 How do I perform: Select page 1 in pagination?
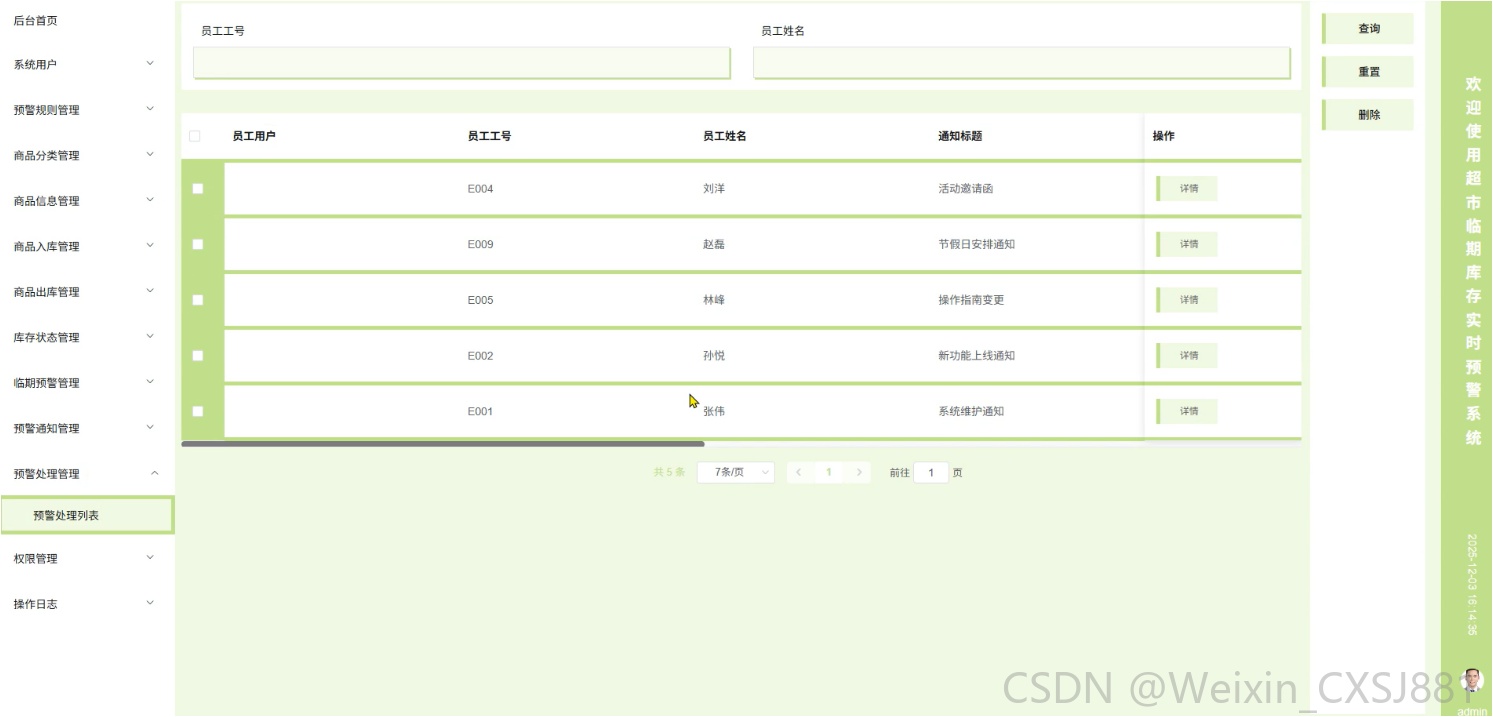[829, 472]
